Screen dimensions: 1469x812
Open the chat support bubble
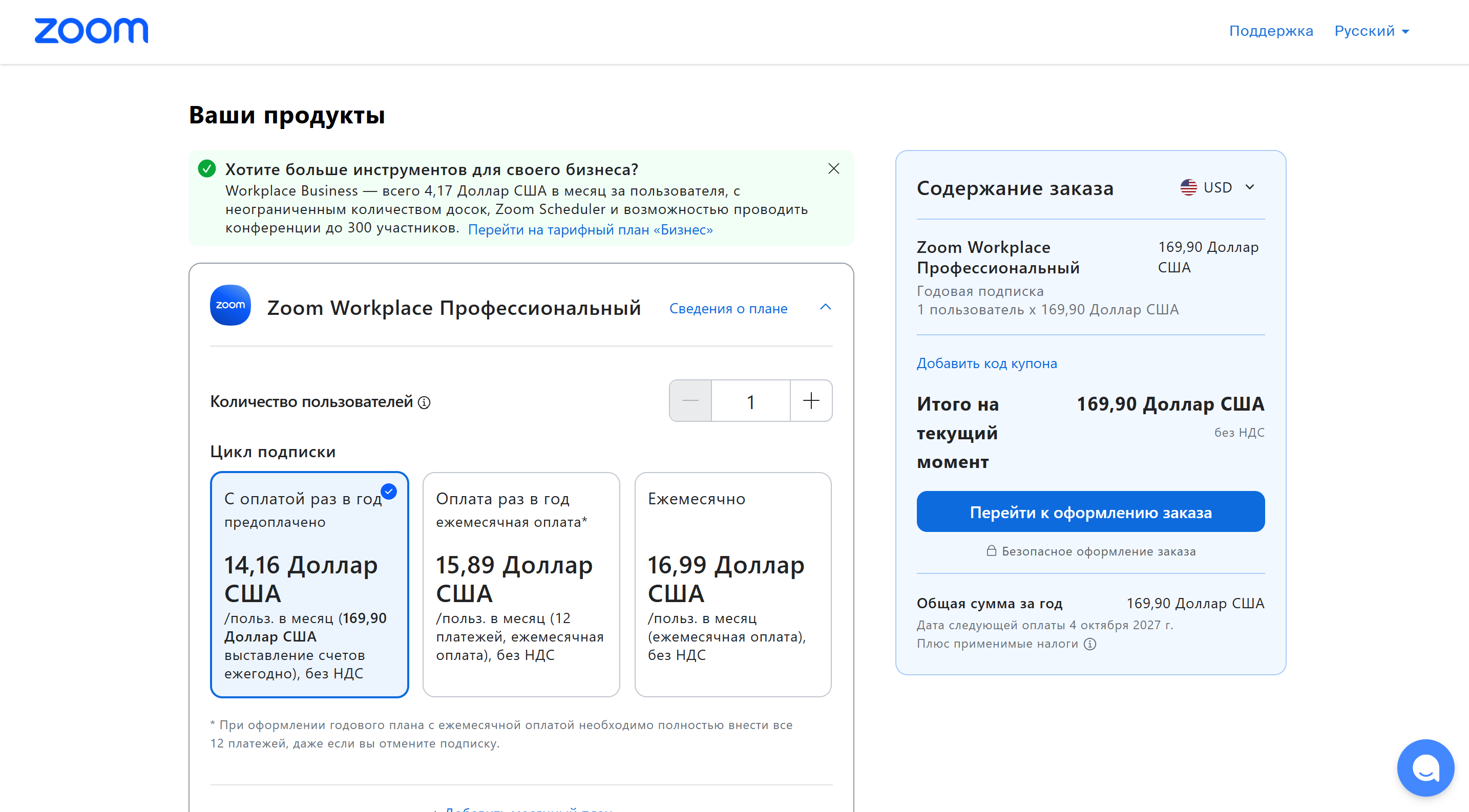coord(1424,767)
